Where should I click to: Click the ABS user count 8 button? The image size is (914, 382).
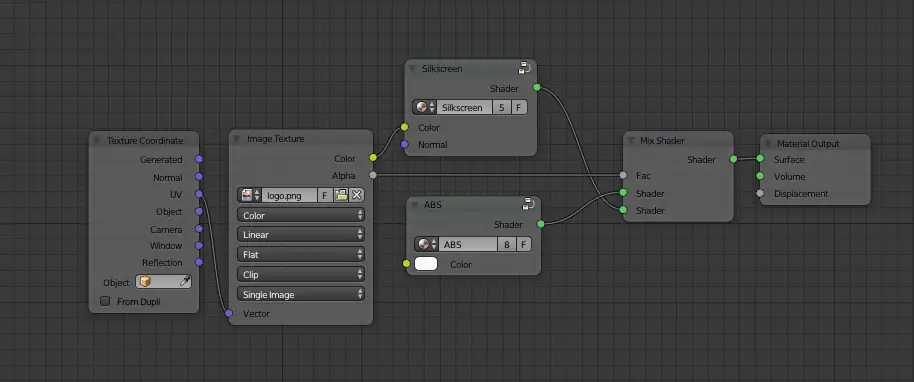507,244
